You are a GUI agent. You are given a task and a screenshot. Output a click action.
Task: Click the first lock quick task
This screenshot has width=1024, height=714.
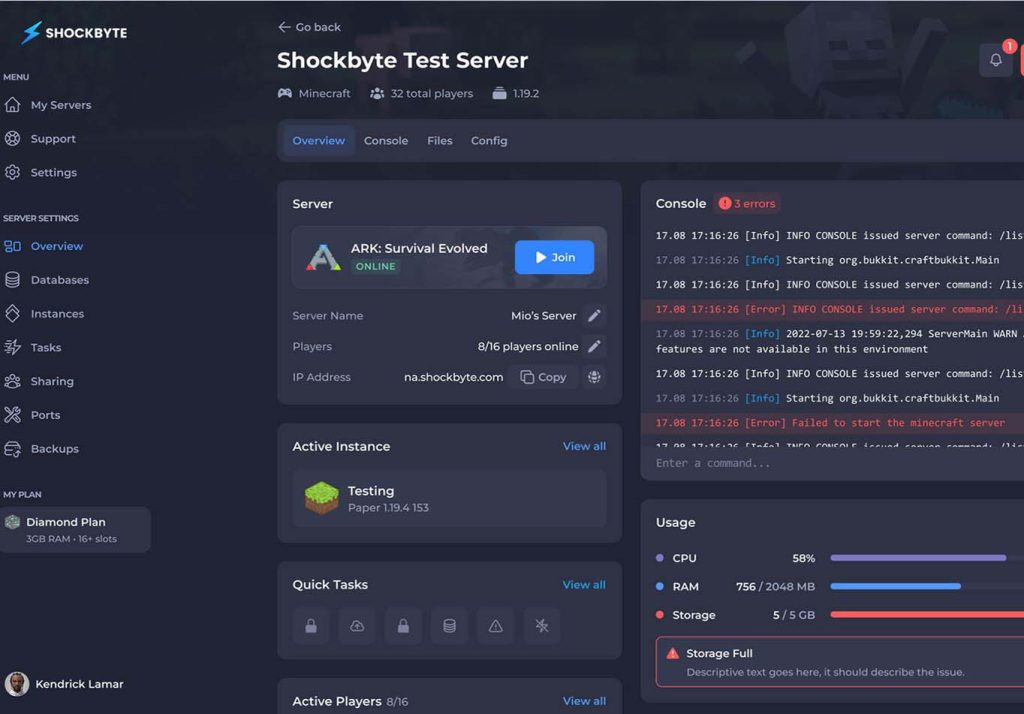(x=311, y=626)
